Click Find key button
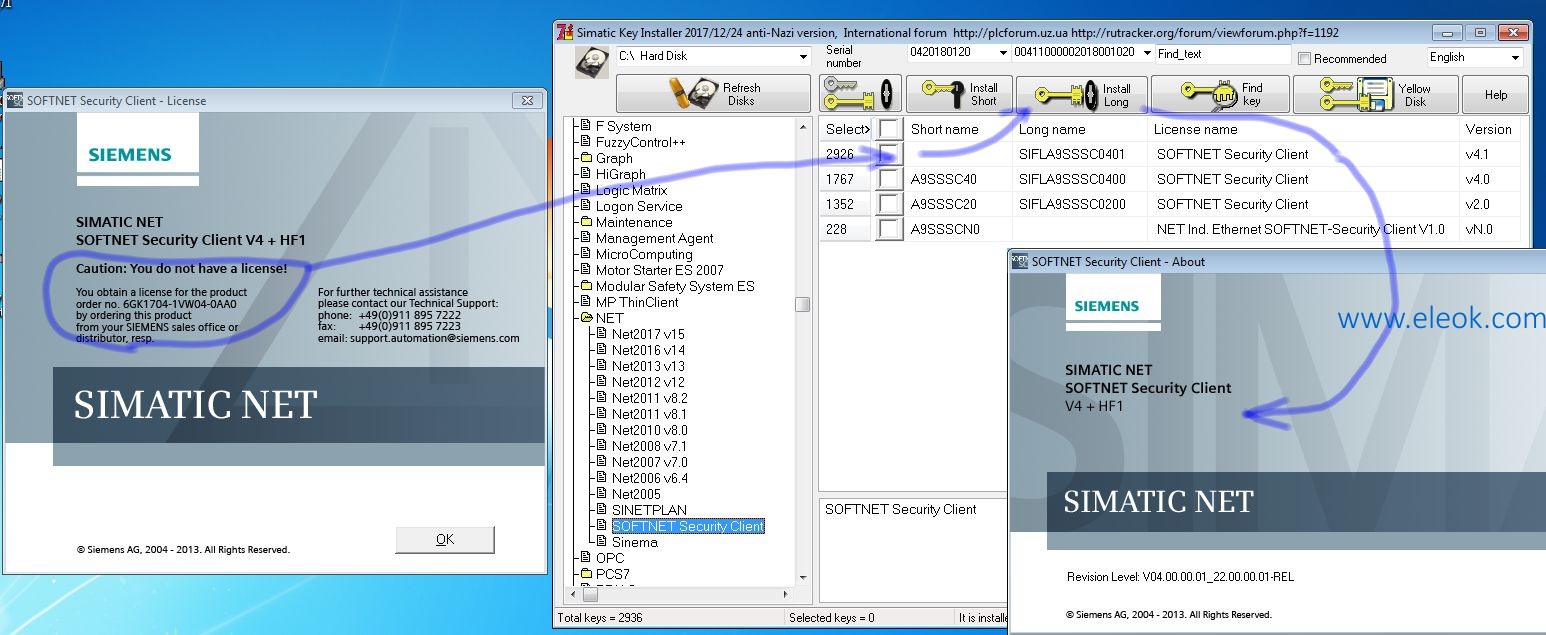 pyautogui.click(x=1219, y=94)
